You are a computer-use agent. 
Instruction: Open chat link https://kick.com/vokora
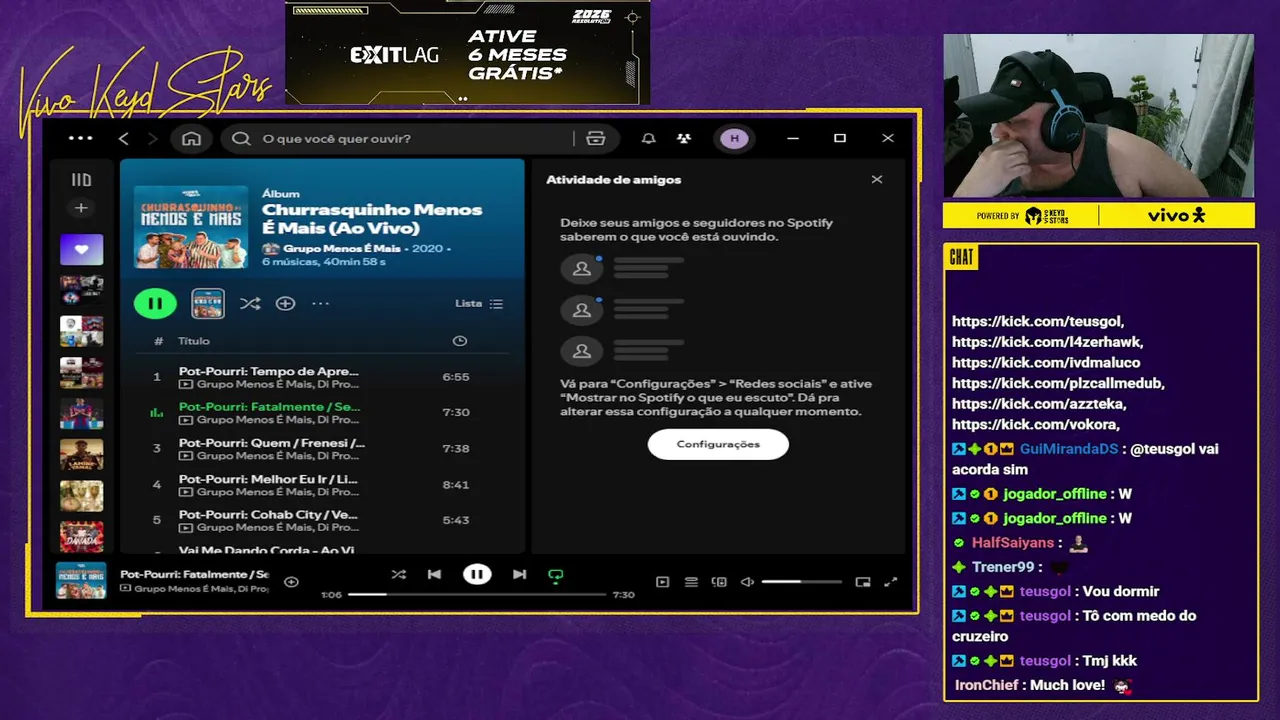[x=1035, y=424]
